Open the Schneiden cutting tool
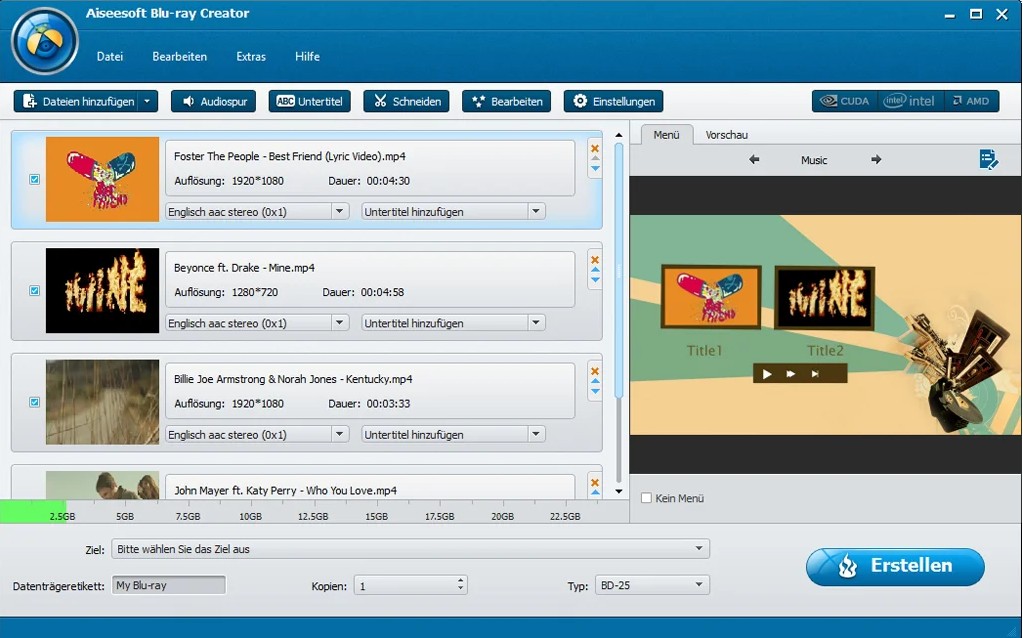1023x638 pixels. pos(406,101)
